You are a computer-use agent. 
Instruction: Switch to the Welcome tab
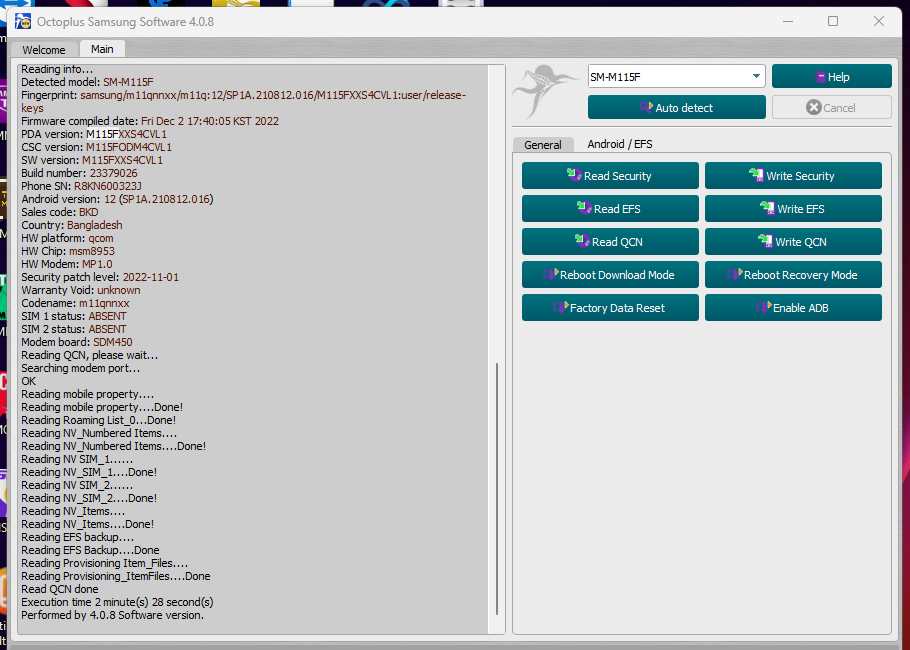[x=44, y=50]
